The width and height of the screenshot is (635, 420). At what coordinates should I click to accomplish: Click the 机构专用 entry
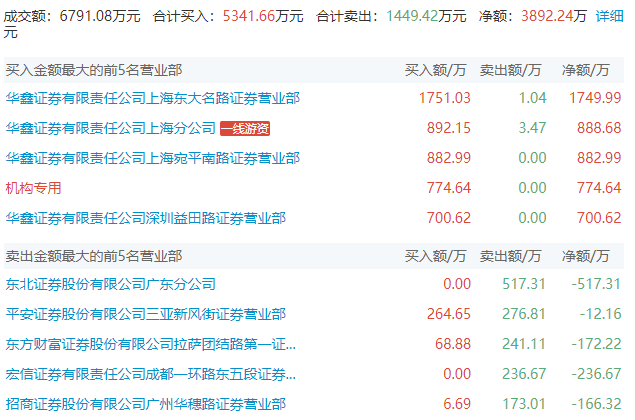(x=33, y=188)
